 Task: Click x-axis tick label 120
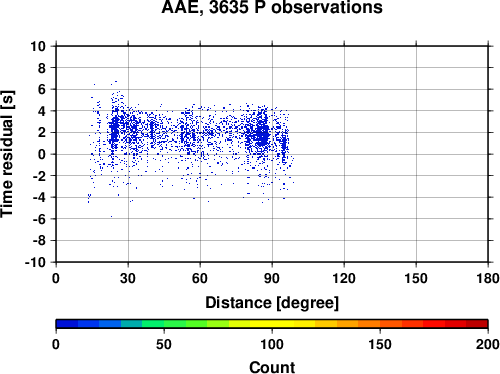tap(344, 278)
